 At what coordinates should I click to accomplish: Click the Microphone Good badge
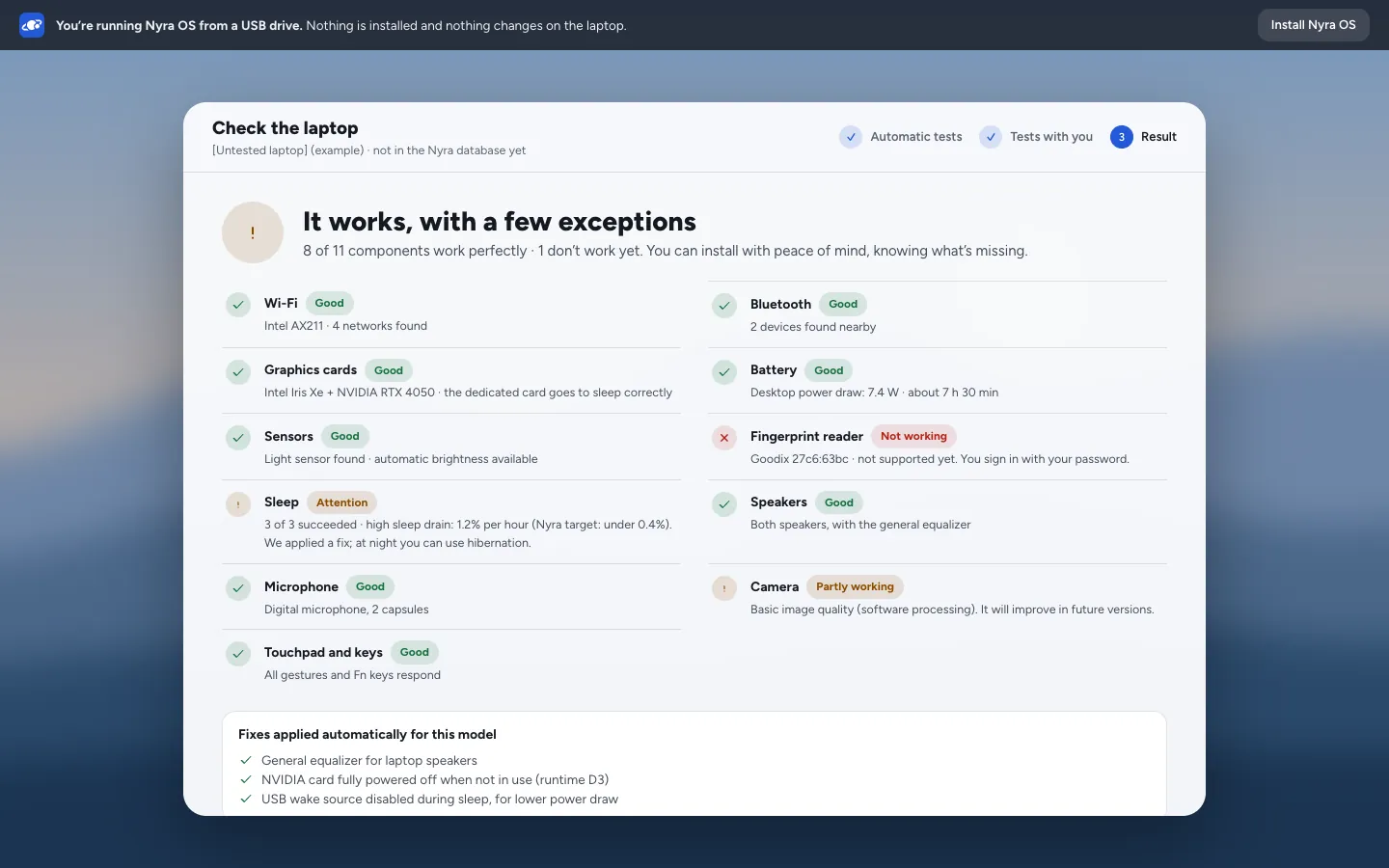370,586
